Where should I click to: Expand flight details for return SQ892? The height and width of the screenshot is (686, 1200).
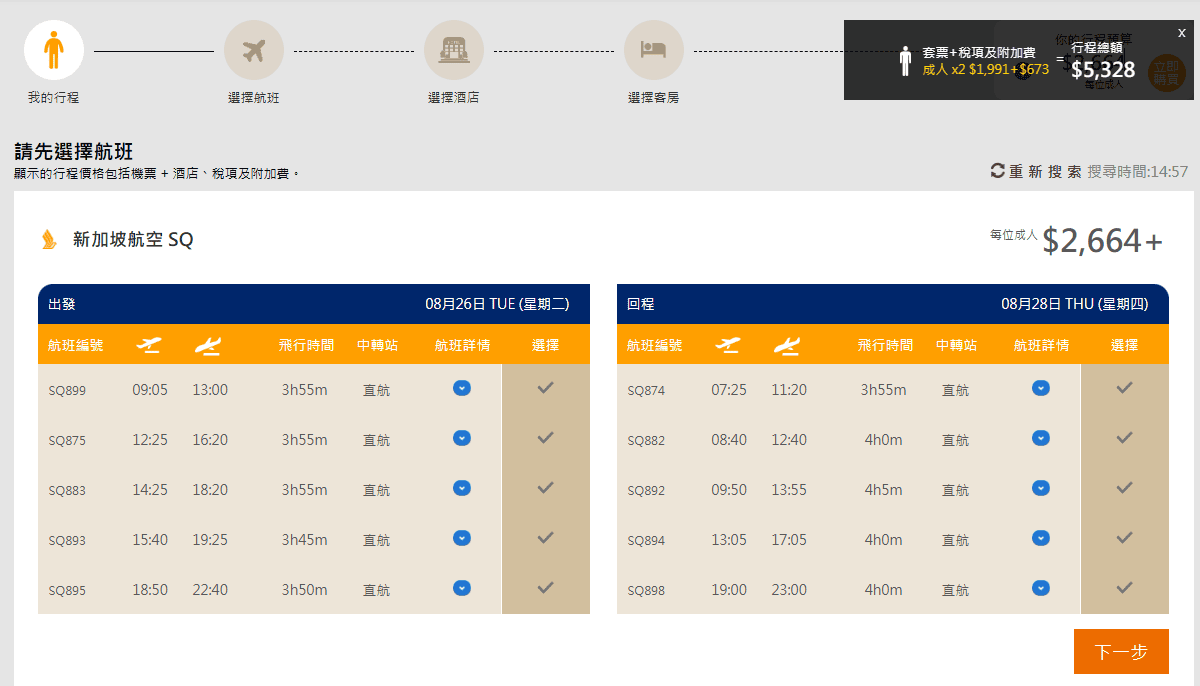click(1041, 488)
